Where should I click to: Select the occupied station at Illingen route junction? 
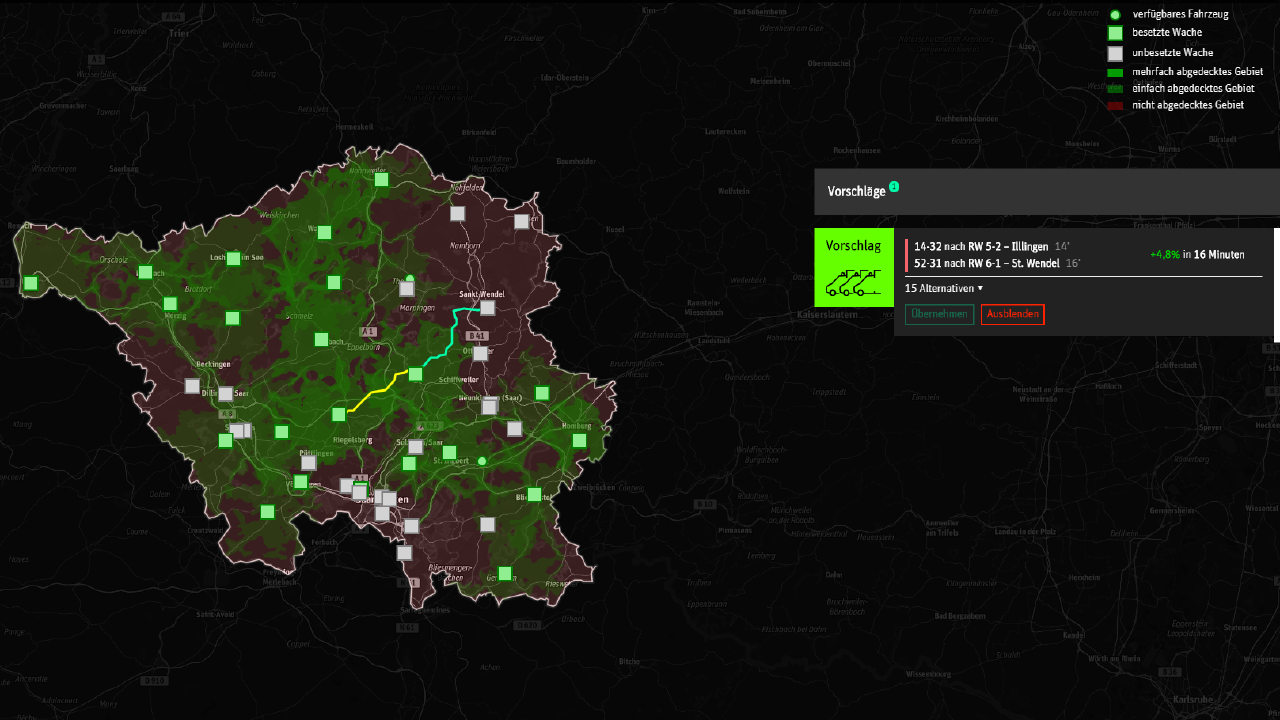click(416, 375)
